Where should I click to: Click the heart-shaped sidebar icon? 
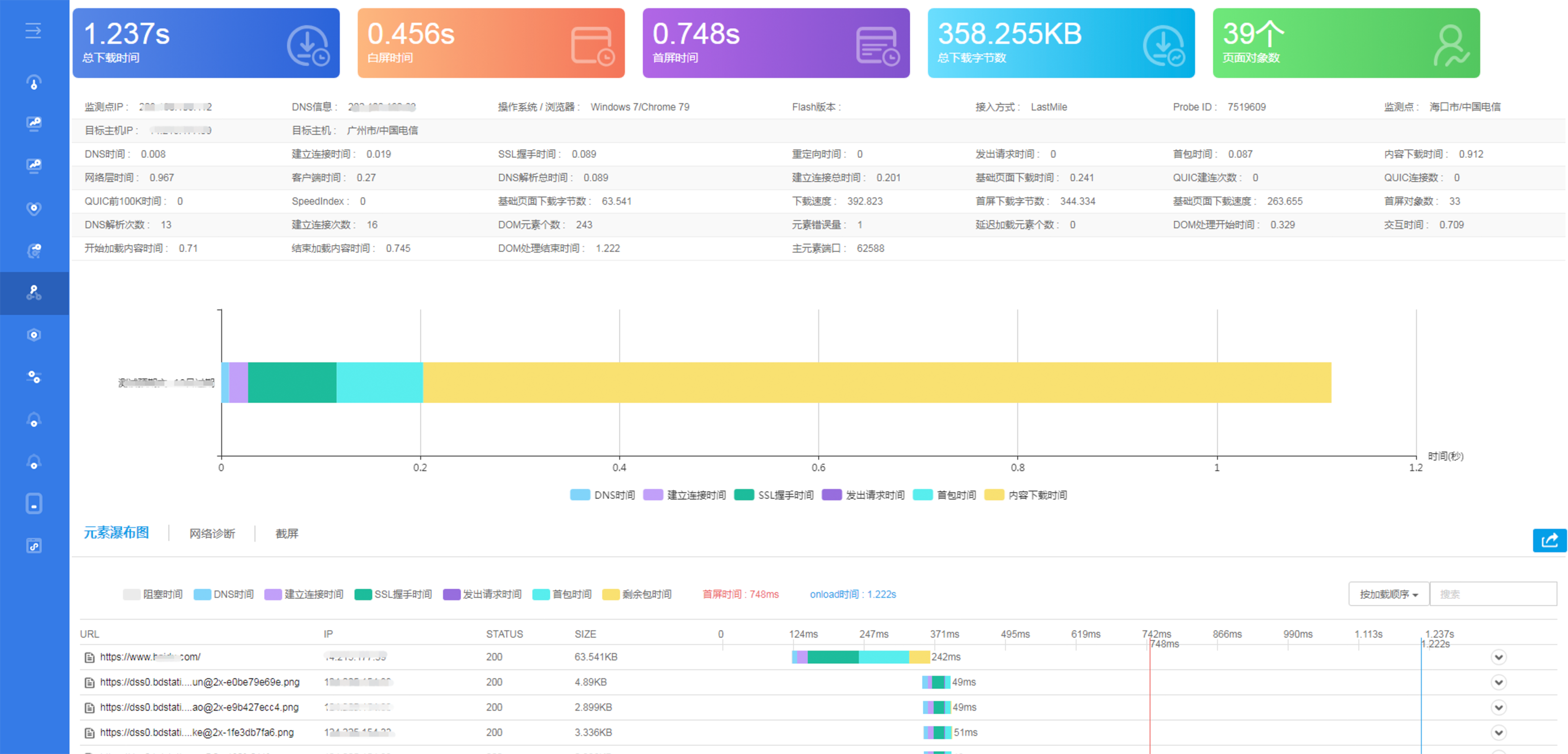34,209
